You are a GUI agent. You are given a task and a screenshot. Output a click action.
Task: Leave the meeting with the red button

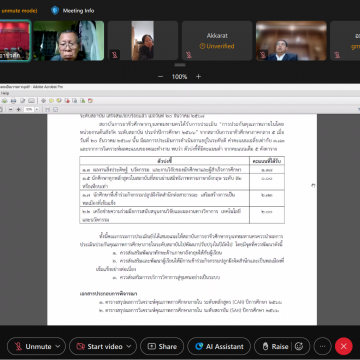click(x=344, y=346)
